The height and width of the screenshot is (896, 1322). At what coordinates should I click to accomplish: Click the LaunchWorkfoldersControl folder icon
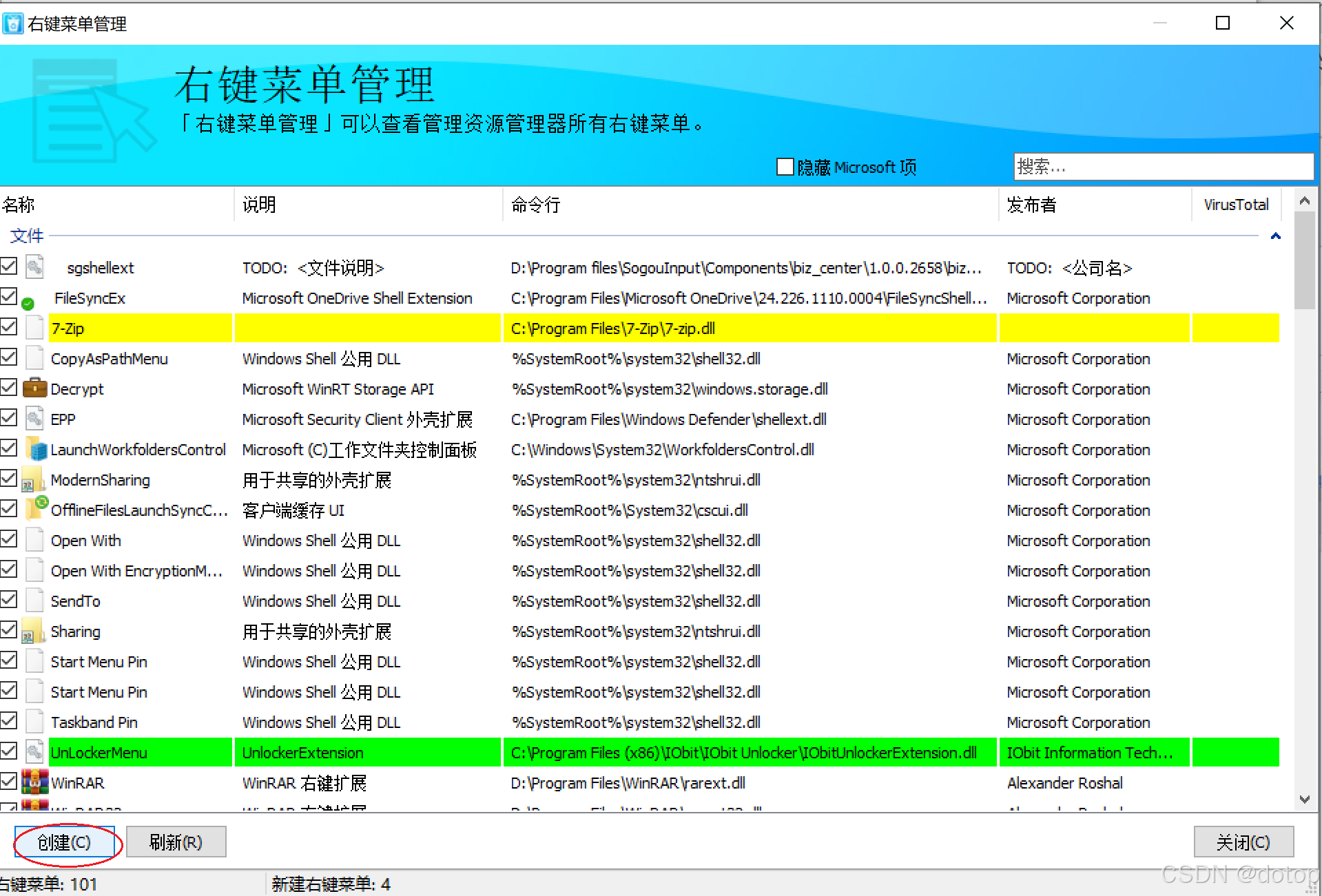click(x=37, y=449)
